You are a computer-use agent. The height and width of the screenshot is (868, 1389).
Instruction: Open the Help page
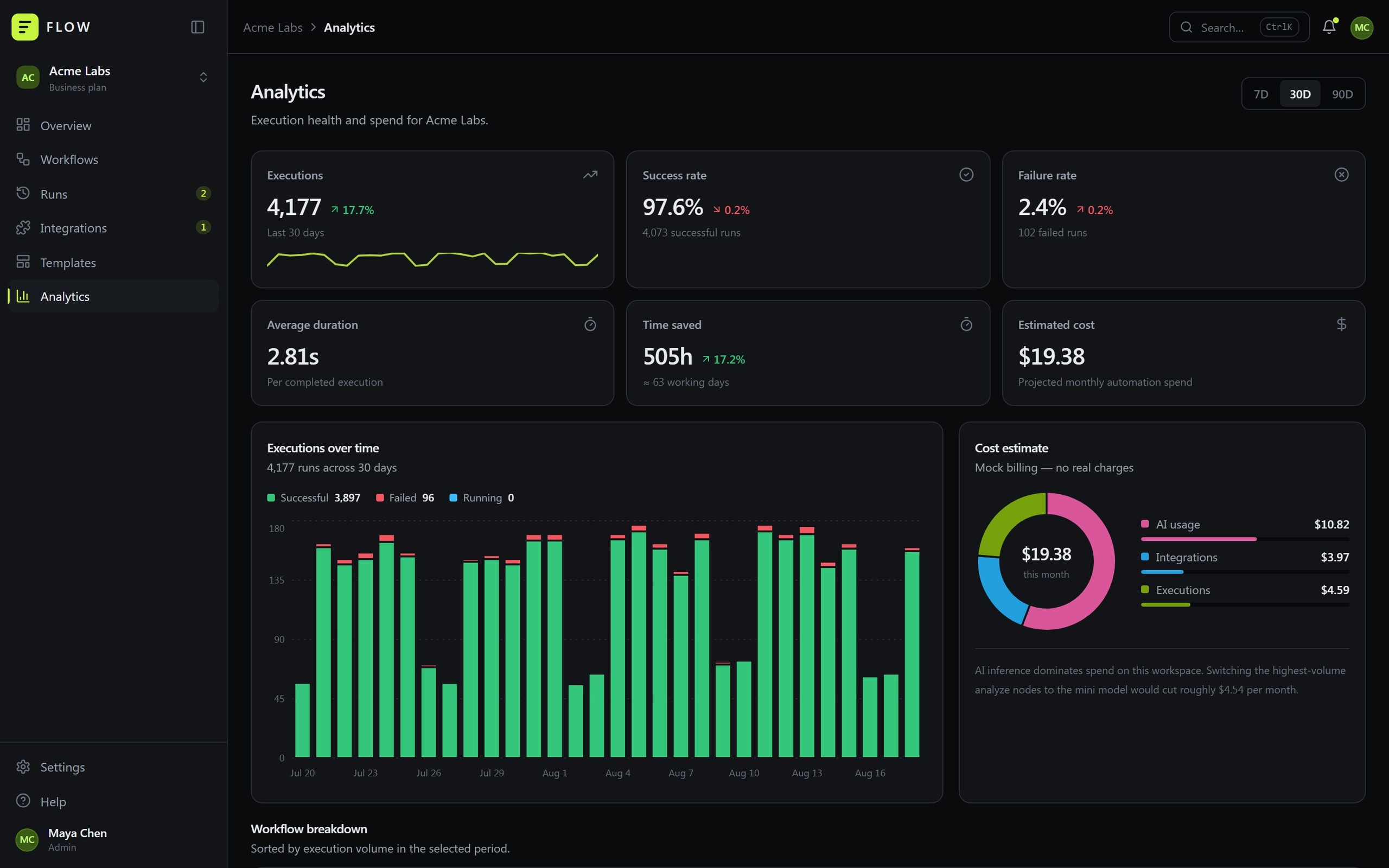point(113,801)
